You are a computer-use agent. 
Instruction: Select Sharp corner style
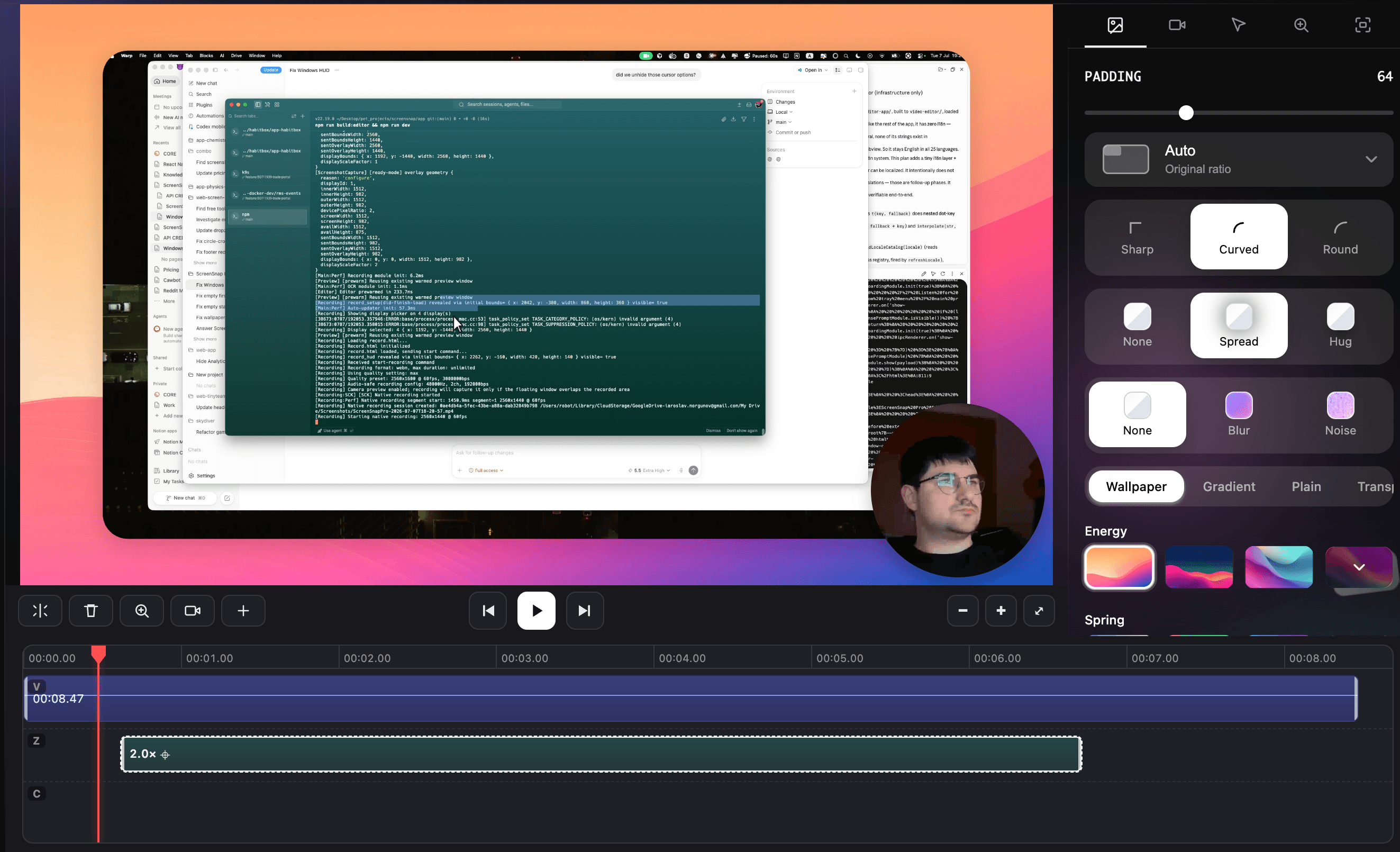pos(1137,237)
